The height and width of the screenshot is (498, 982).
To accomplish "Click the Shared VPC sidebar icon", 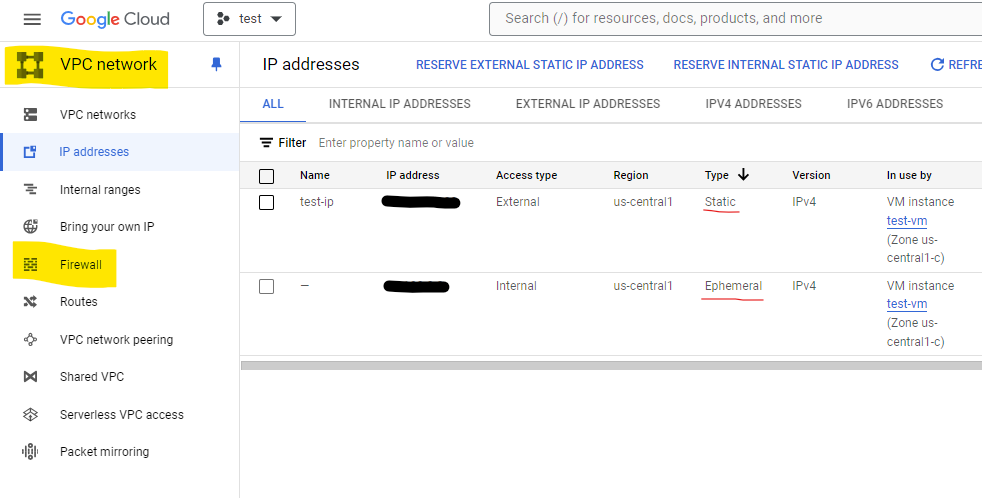I will point(30,376).
